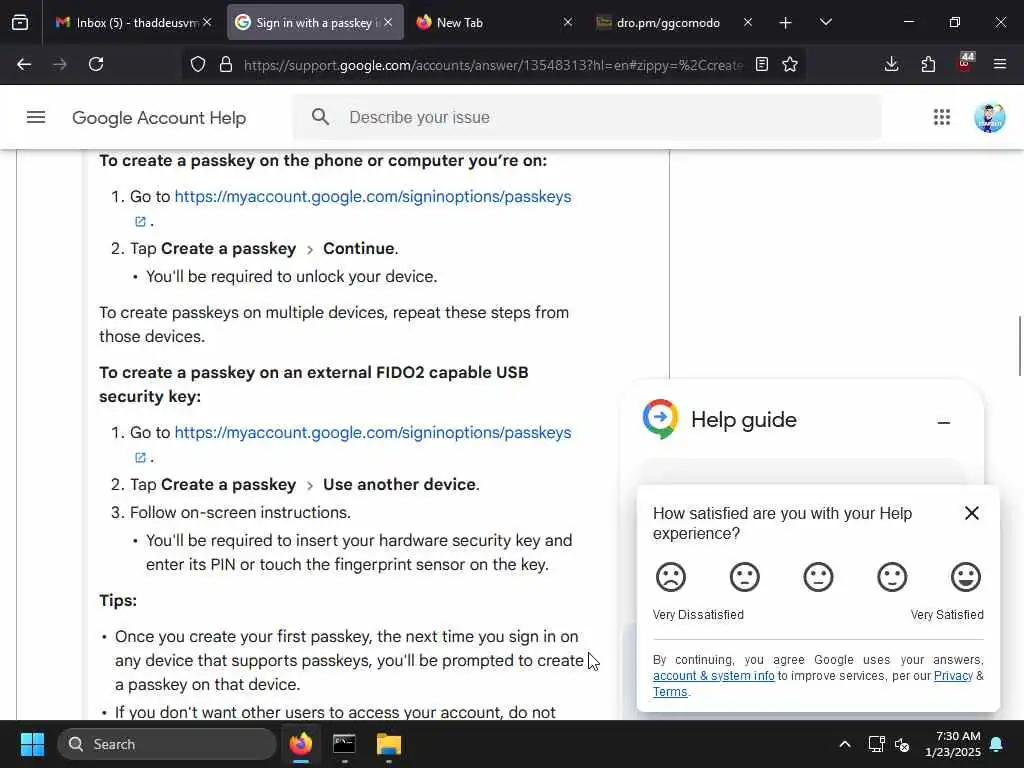Open Firefox View tab overview icon

[x=20, y=23]
